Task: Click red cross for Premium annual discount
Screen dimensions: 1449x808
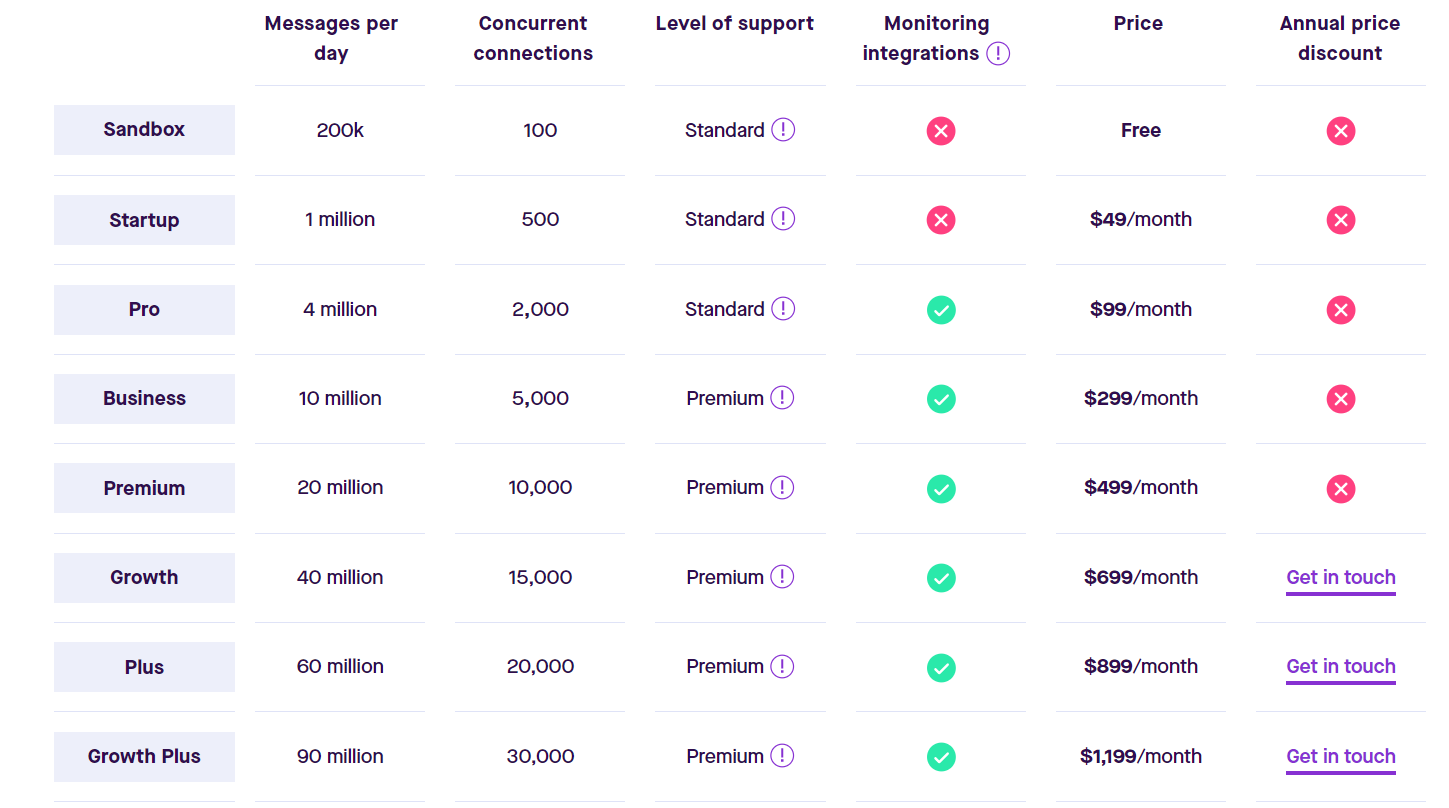Action: point(1340,489)
